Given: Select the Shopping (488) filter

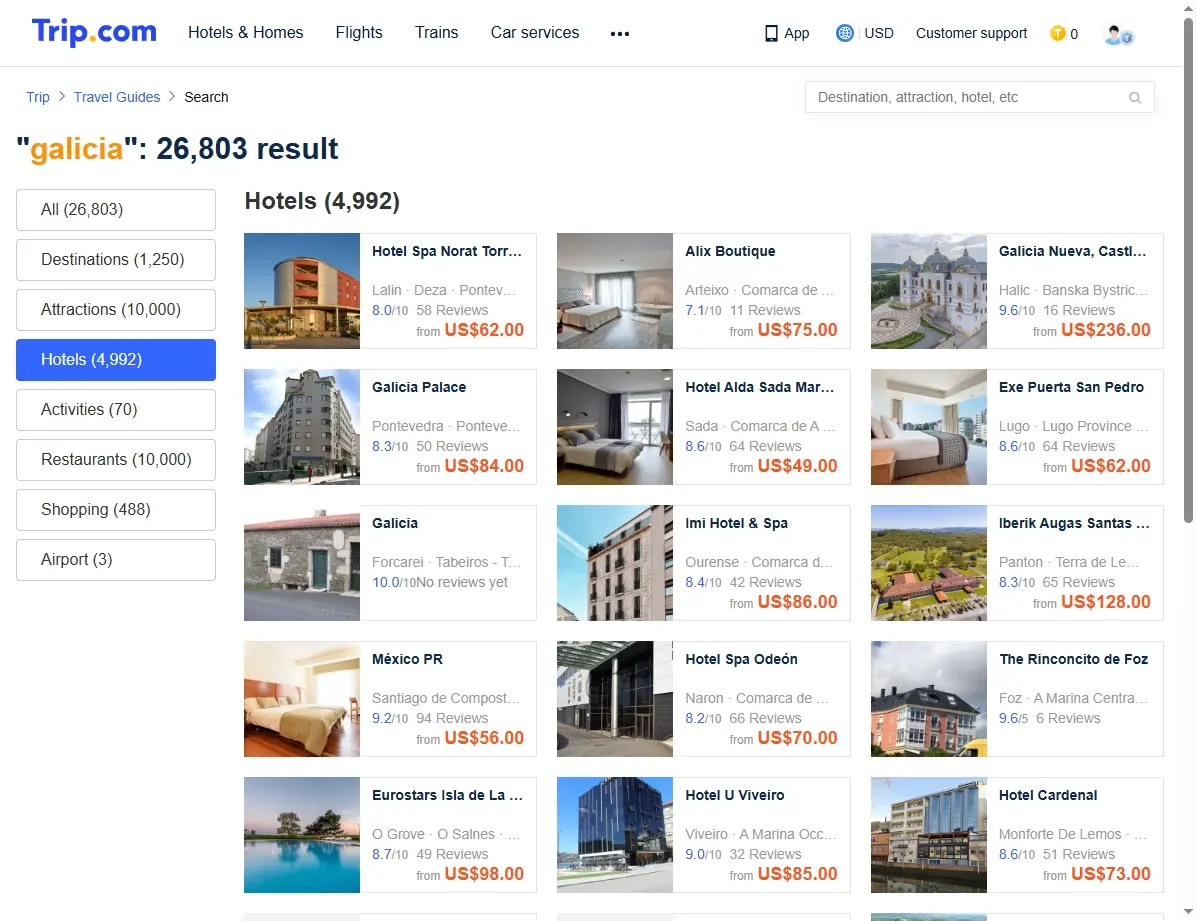Looking at the screenshot, I should [116, 510].
